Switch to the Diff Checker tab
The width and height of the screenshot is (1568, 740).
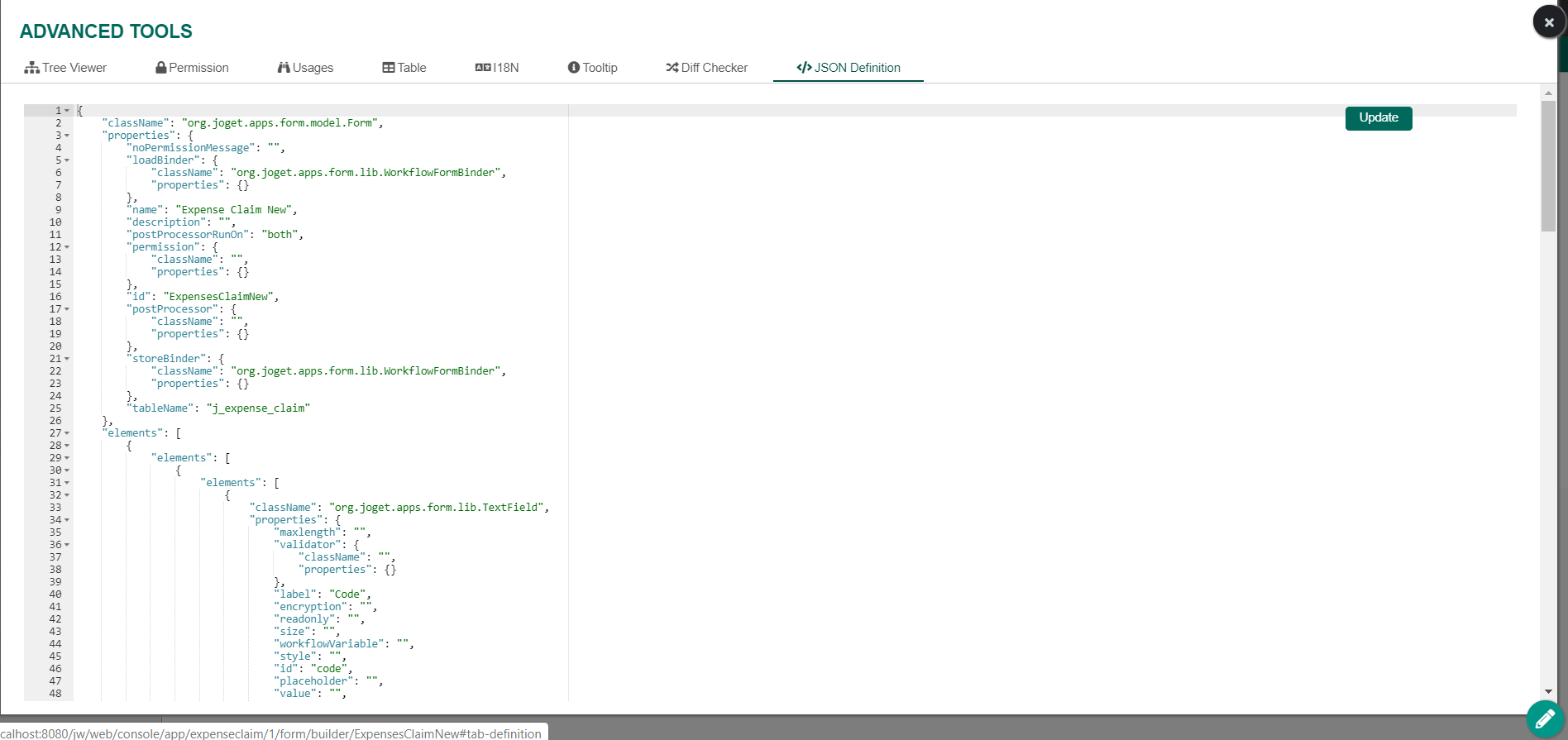(707, 68)
